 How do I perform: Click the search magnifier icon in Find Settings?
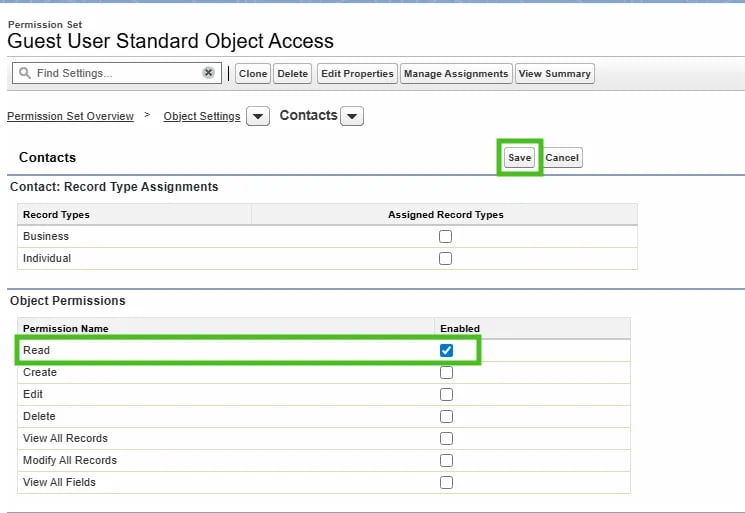point(24,73)
